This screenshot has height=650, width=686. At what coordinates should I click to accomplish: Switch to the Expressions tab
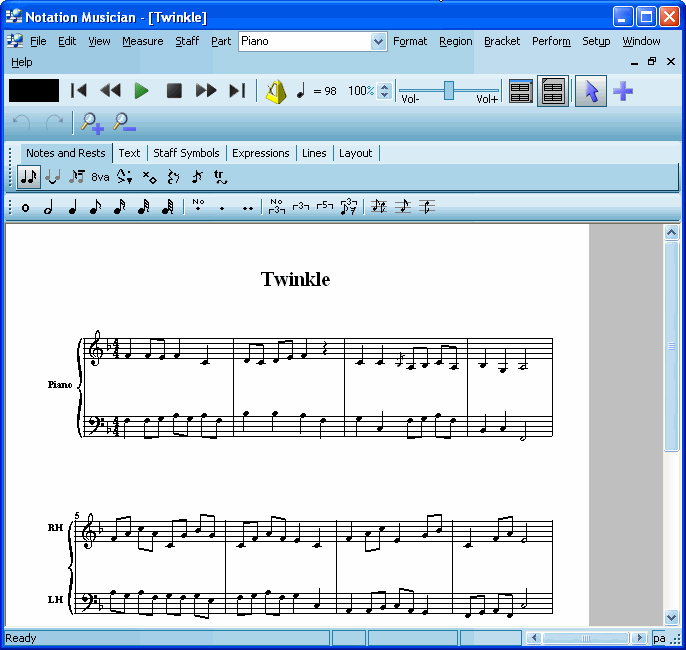260,153
